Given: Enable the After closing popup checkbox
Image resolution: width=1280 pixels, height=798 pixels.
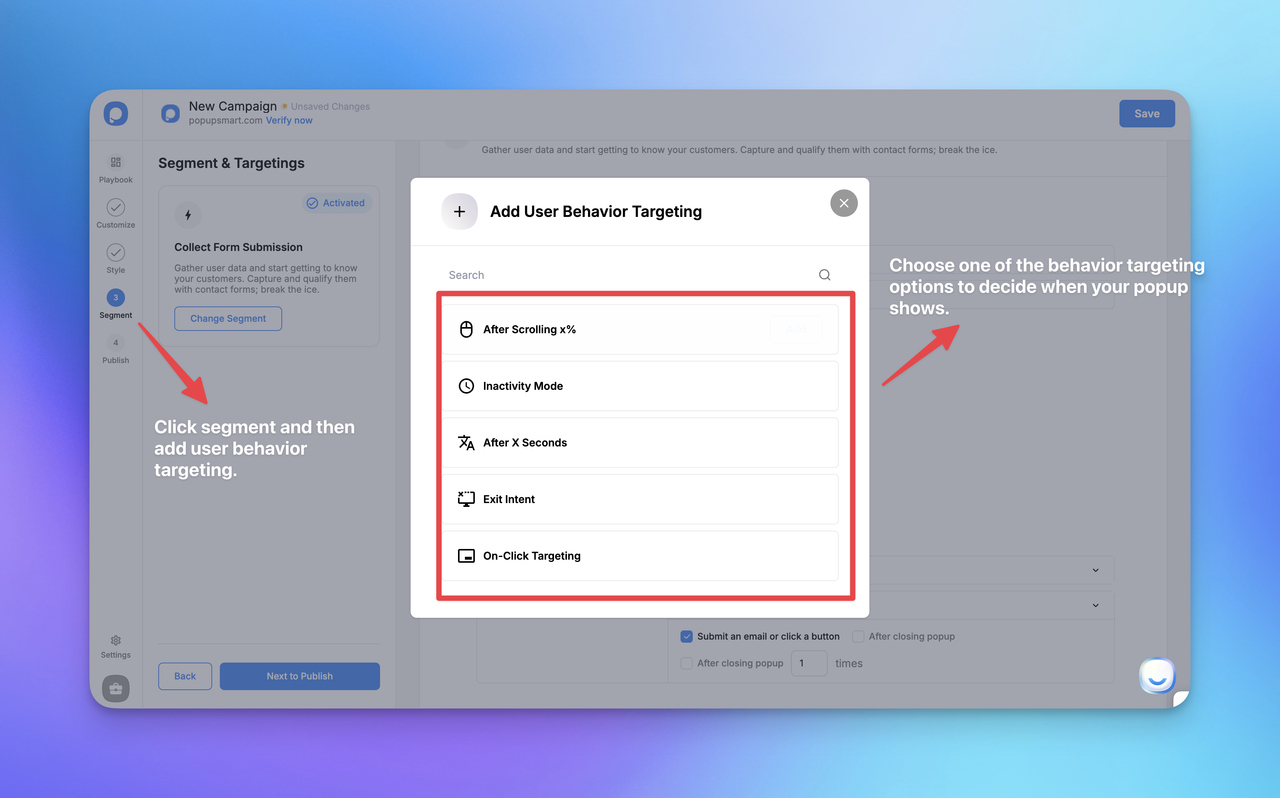Looking at the screenshot, I should pyautogui.click(x=858, y=636).
